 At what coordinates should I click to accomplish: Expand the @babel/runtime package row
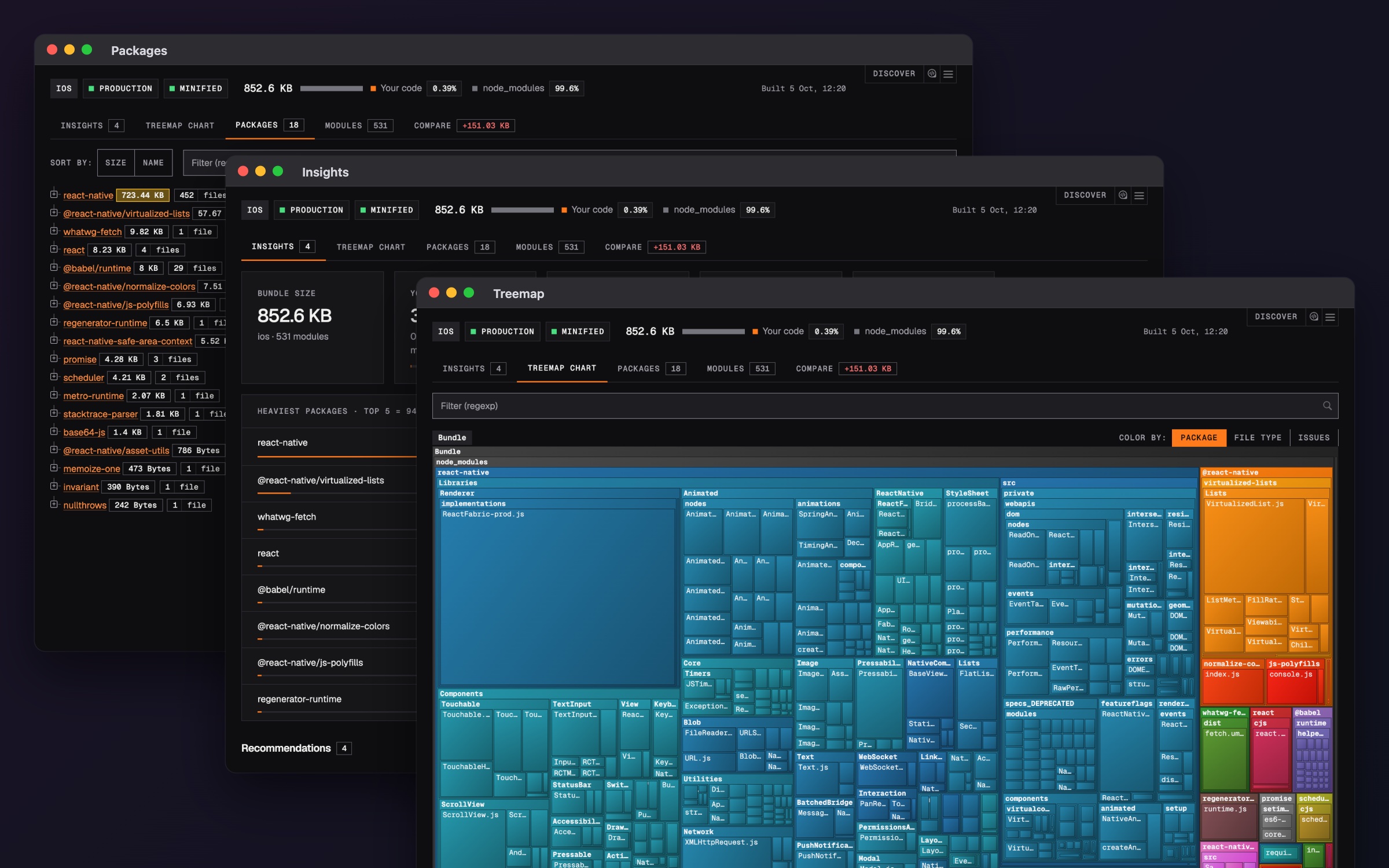coord(54,267)
